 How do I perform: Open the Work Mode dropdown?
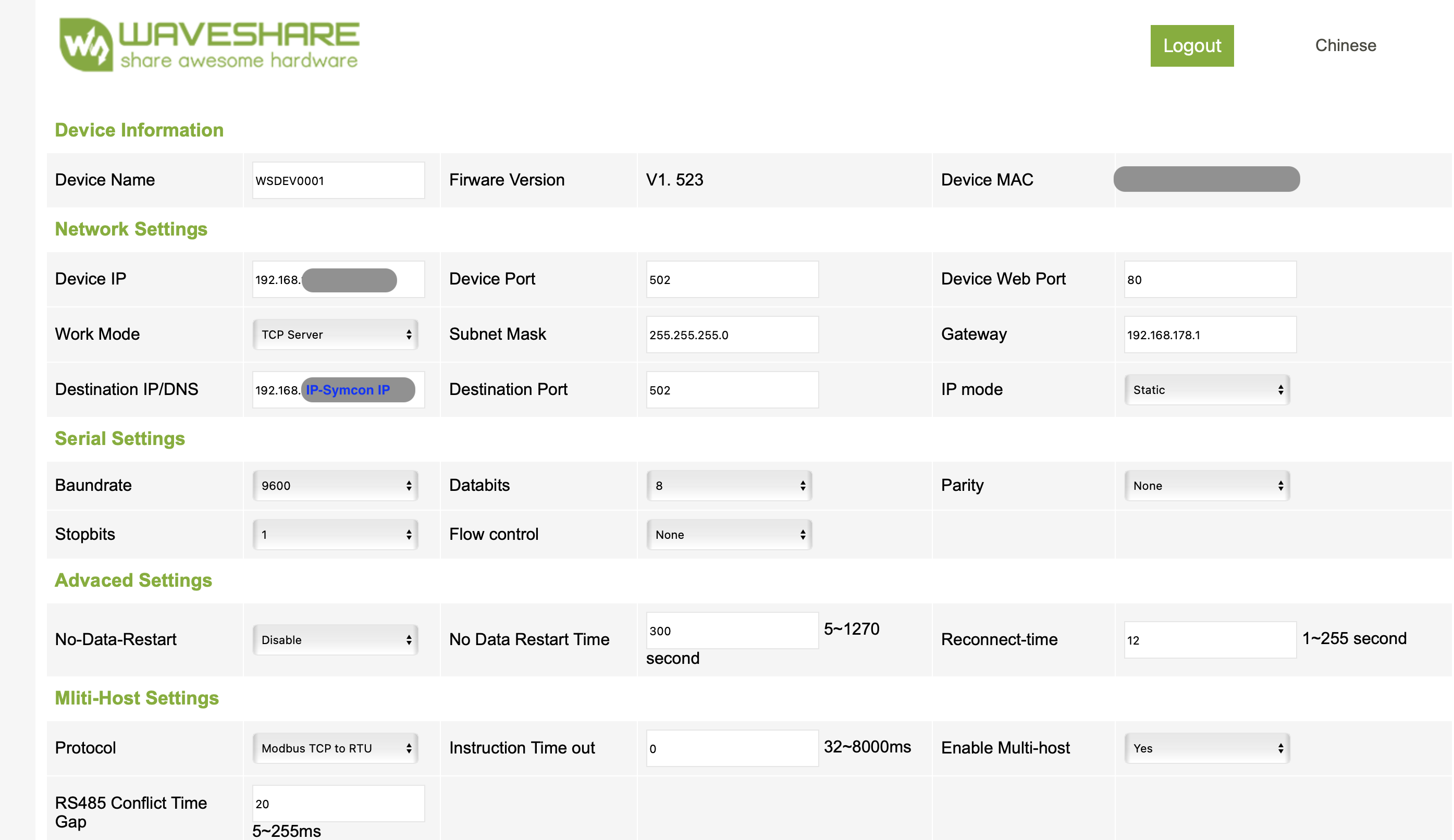335,335
